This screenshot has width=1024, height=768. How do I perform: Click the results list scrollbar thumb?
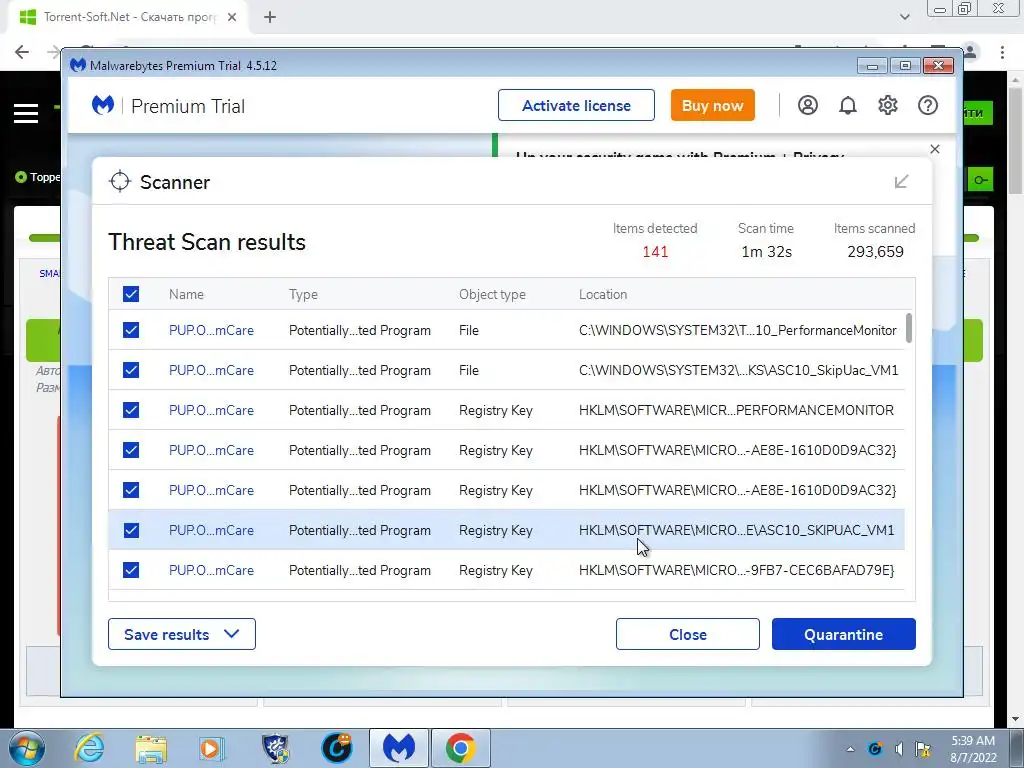point(908,328)
